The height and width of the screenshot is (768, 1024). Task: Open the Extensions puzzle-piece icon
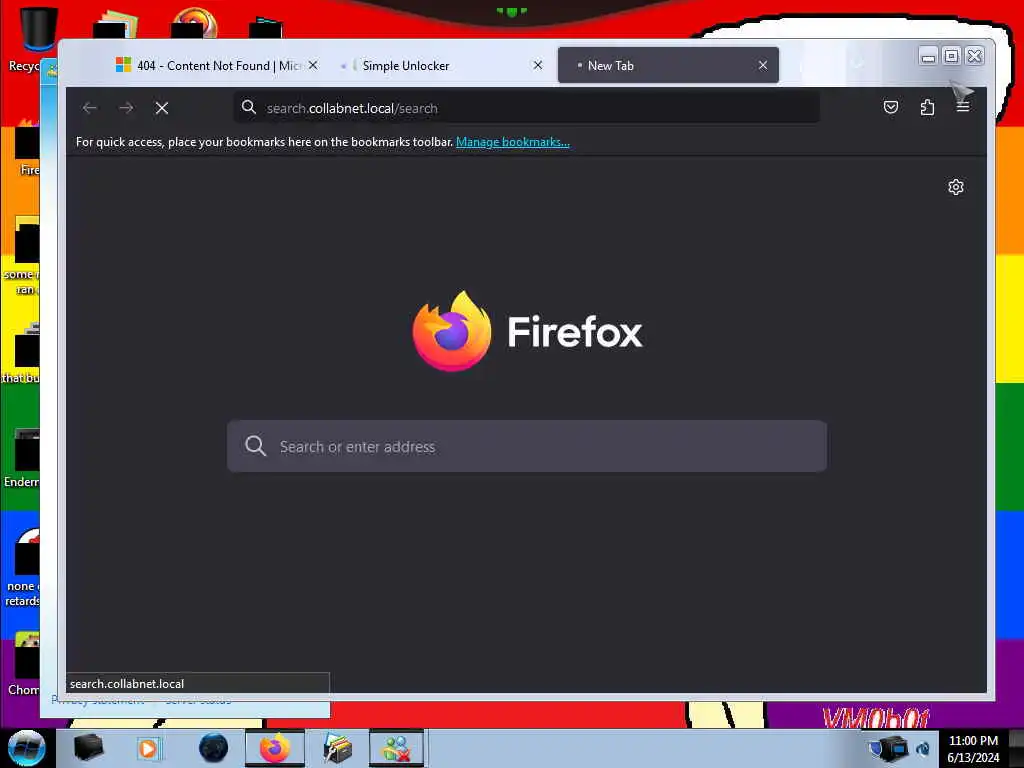[927, 107]
